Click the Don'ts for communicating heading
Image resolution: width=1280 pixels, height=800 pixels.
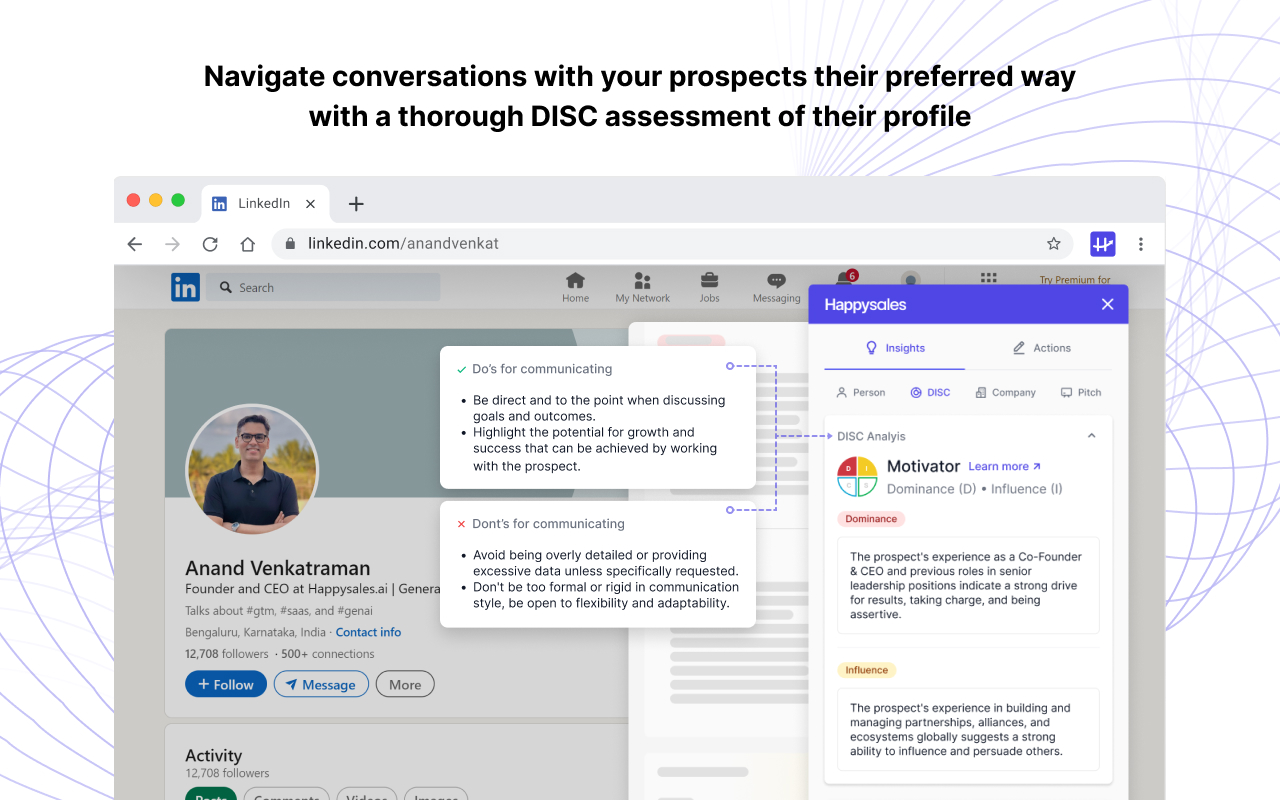548,524
